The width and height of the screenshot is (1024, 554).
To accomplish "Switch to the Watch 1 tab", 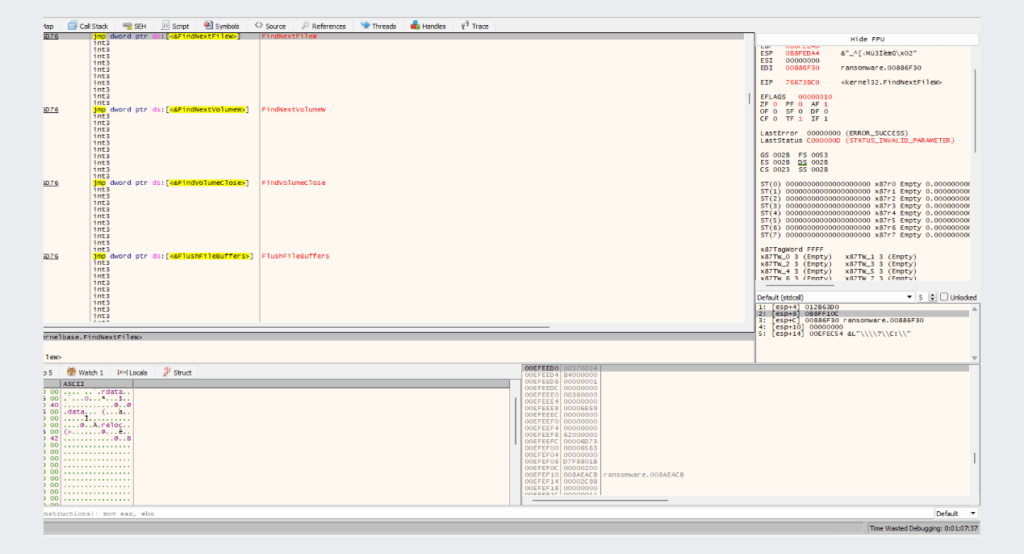I will (x=85, y=372).
